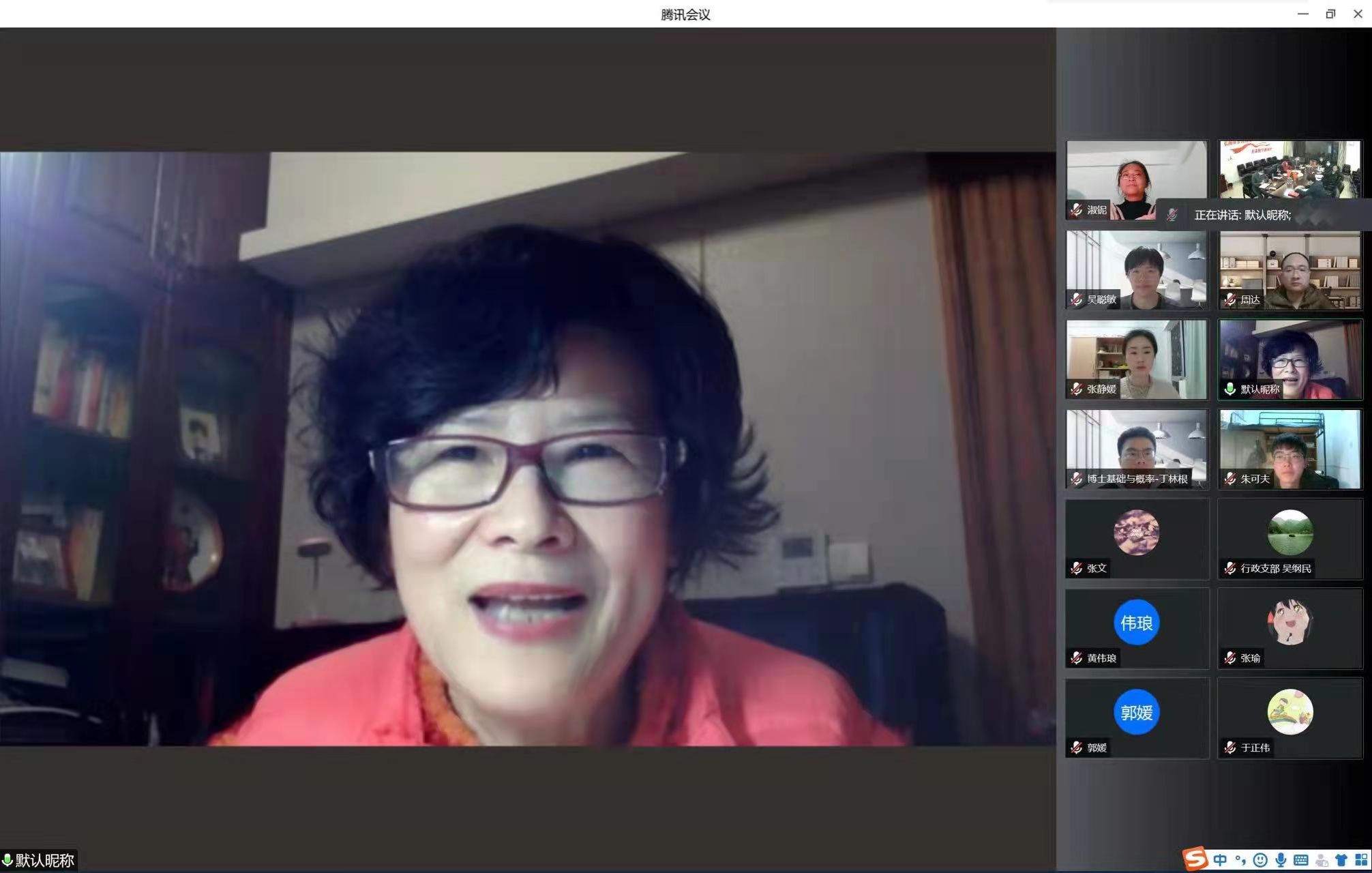Open the soft keyboard in Sogou bar
1372x873 pixels.
[1300, 860]
